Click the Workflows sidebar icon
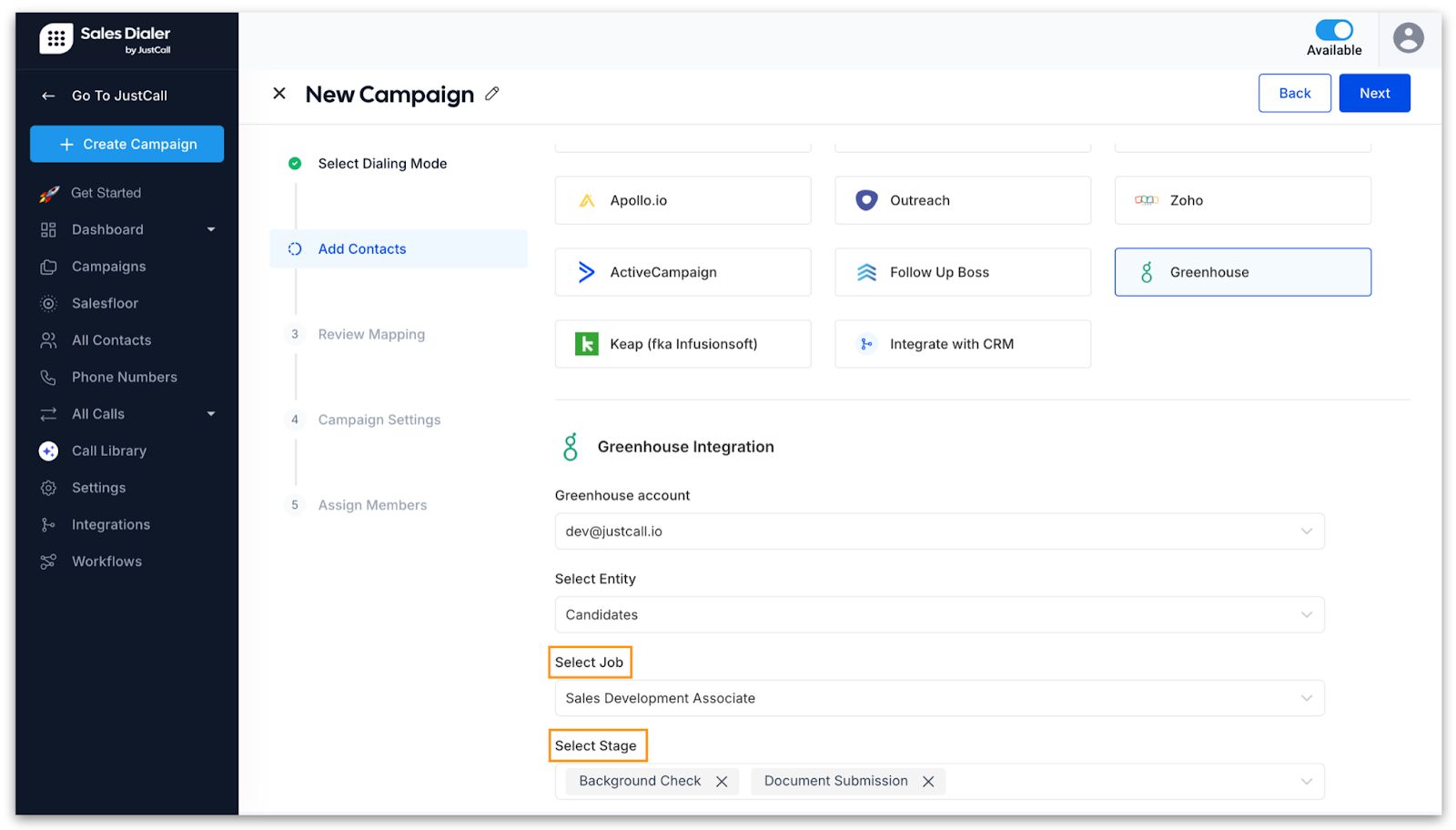The image size is (1456, 830). tap(48, 562)
